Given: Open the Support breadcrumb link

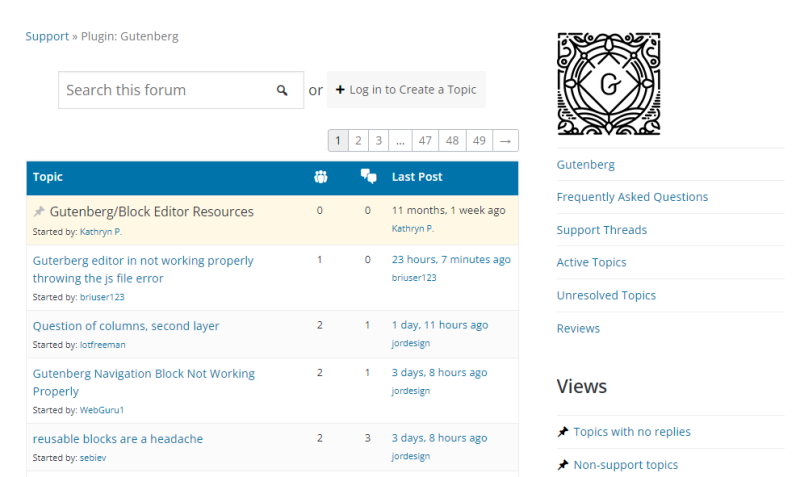Looking at the screenshot, I should pyautogui.click(x=47, y=36).
